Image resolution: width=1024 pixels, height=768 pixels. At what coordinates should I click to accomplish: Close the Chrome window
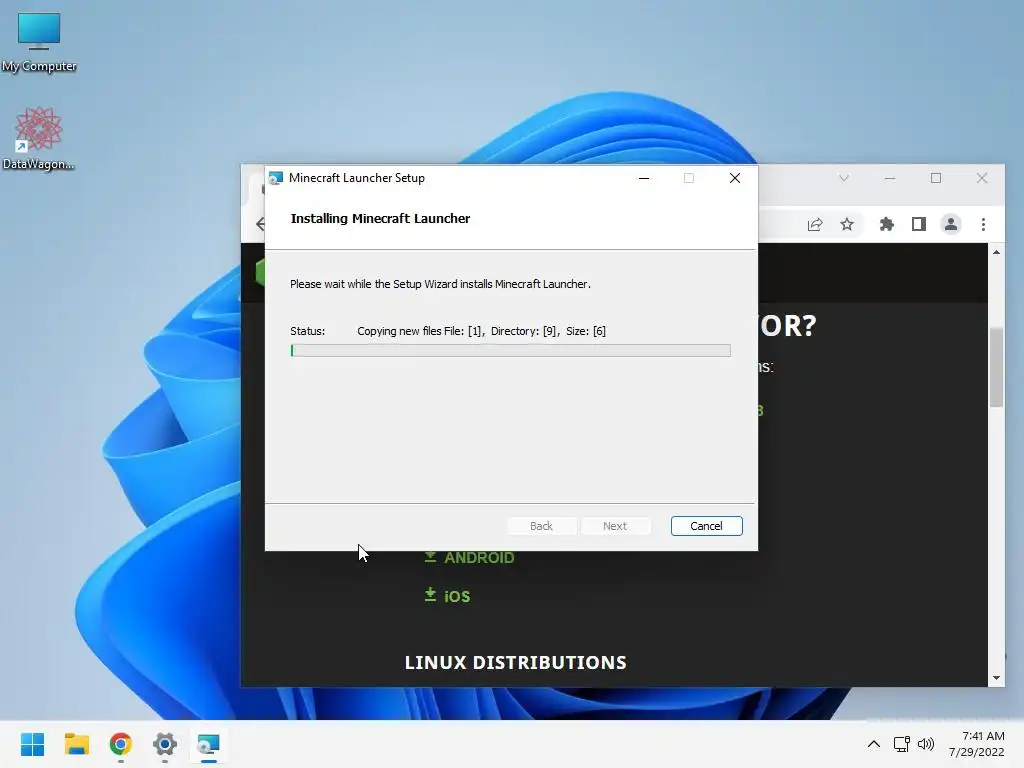pos(982,178)
